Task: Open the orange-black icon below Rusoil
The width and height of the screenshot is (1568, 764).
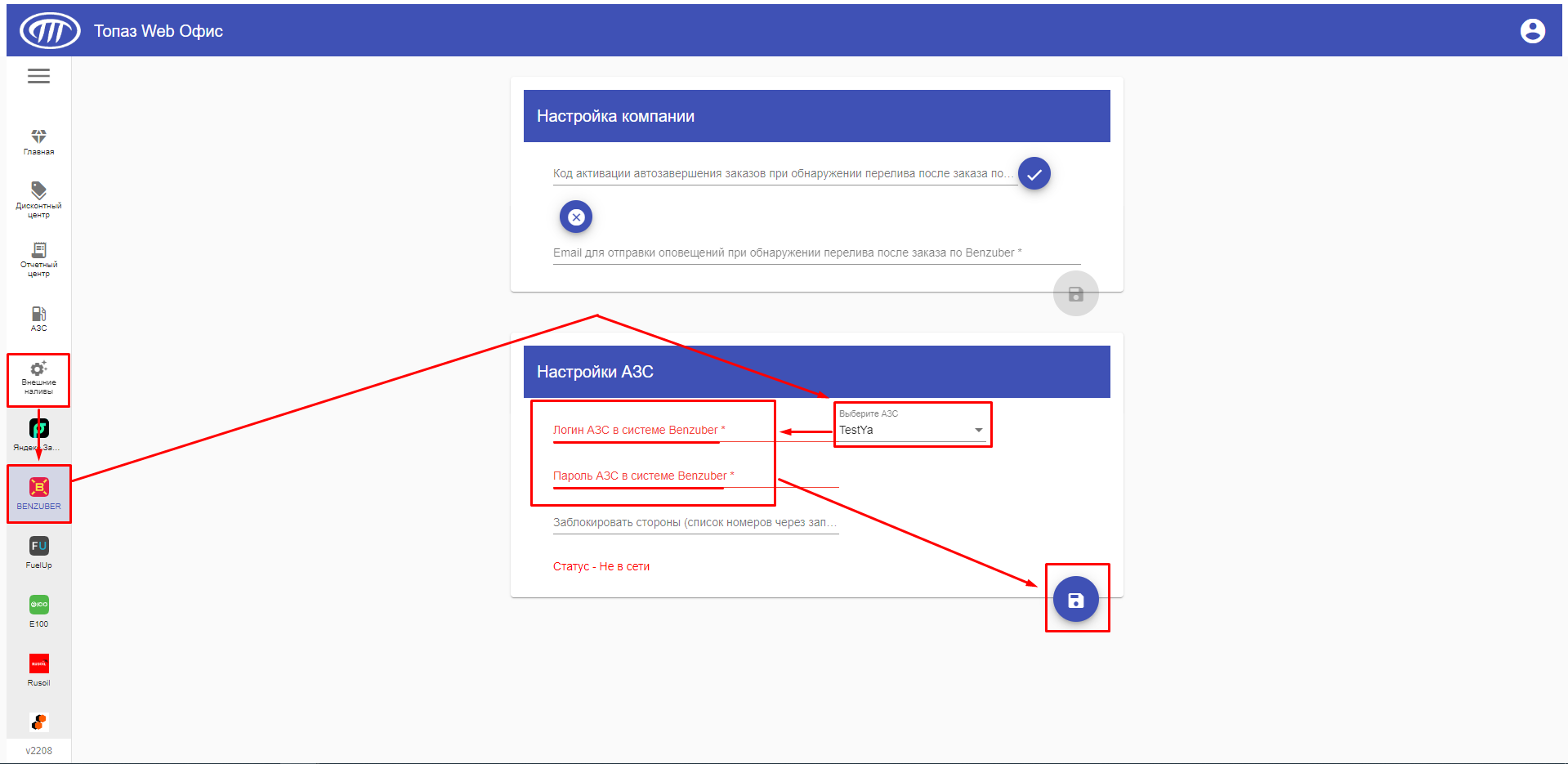Action: pyautogui.click(x=38, y=722)
